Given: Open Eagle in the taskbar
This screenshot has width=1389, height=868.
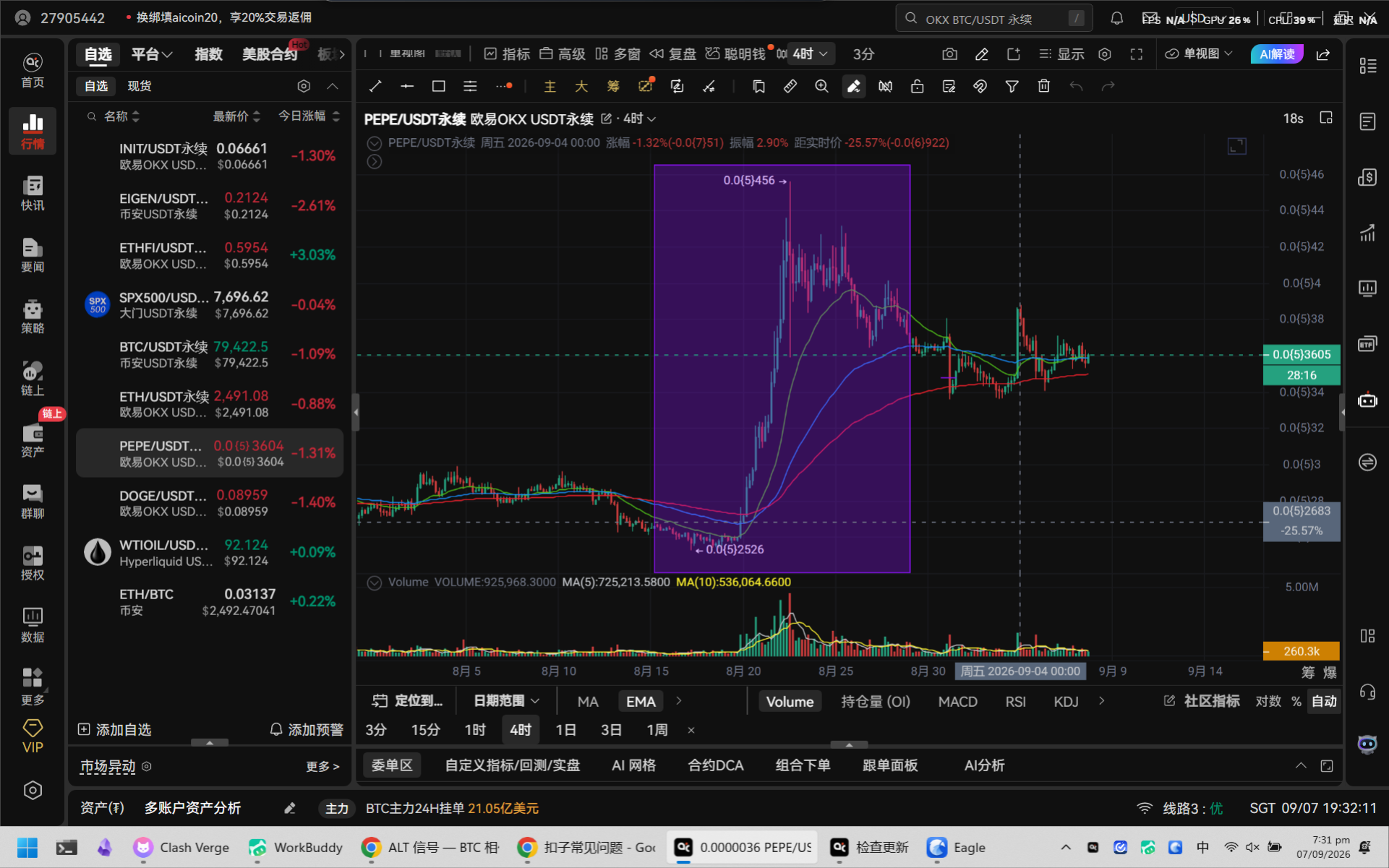Looking at the screenshot, I should [956, 848].
